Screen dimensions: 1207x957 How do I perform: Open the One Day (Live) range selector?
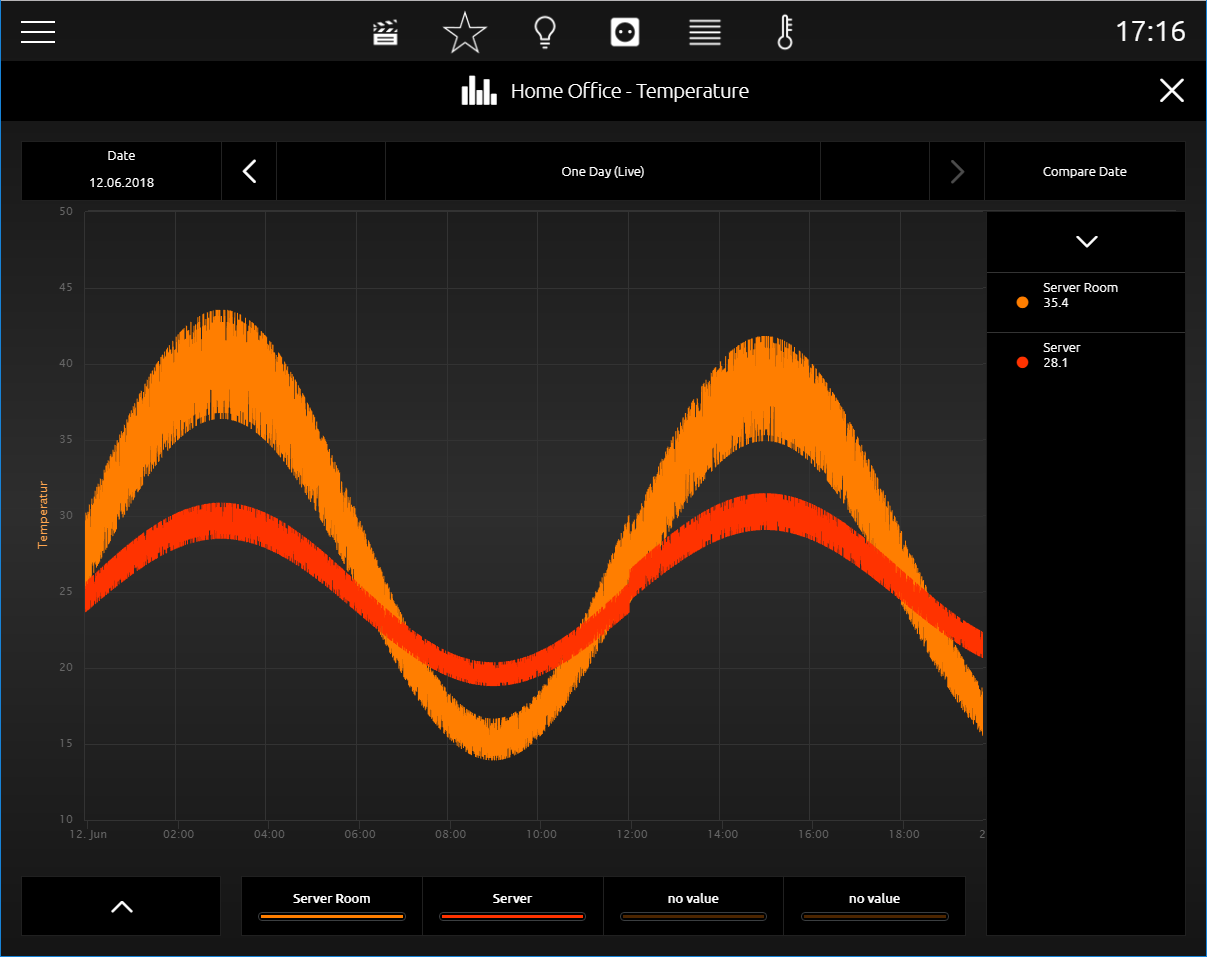coord(603,171)
